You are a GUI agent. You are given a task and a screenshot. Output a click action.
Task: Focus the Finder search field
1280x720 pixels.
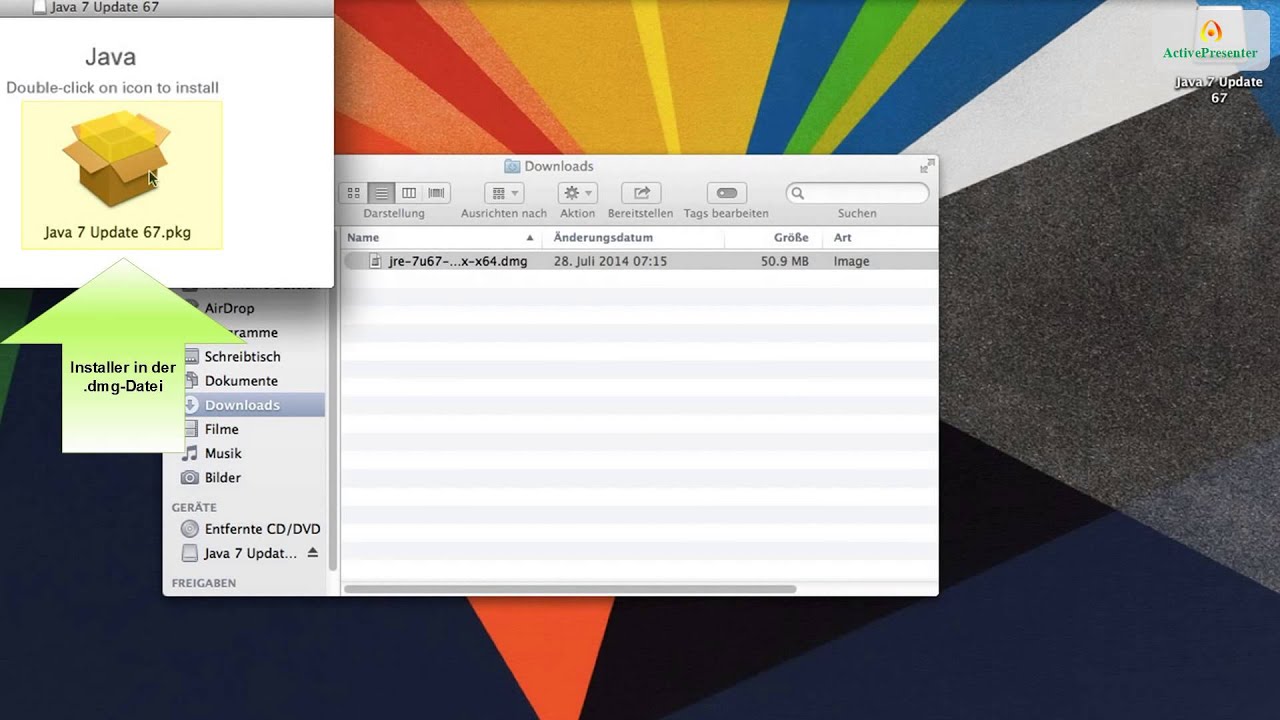coord(857,193)
